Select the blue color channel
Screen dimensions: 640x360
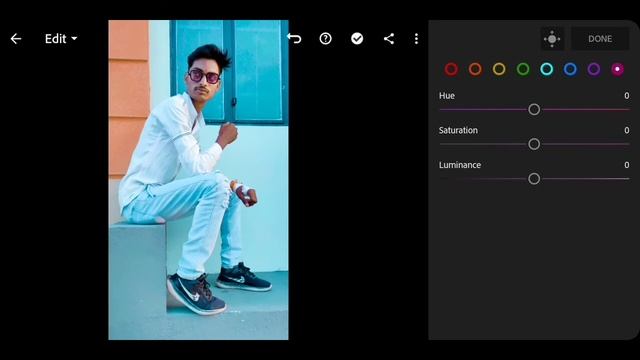(x=570, y=69)
